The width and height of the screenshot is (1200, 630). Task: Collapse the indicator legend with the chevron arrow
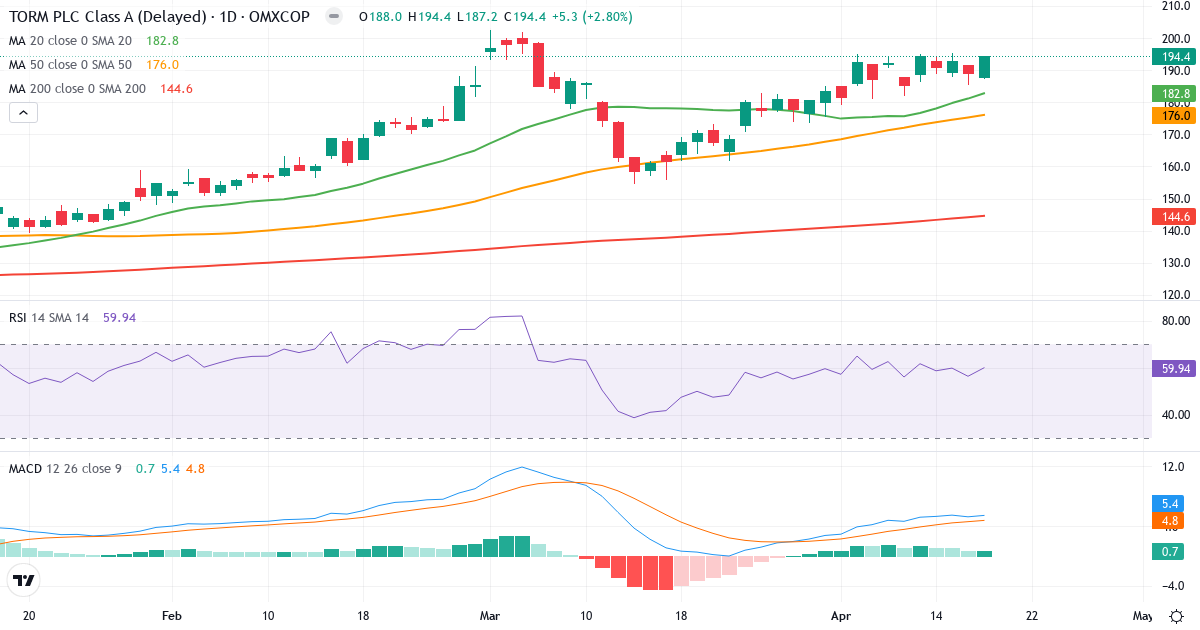coord(22,112)
